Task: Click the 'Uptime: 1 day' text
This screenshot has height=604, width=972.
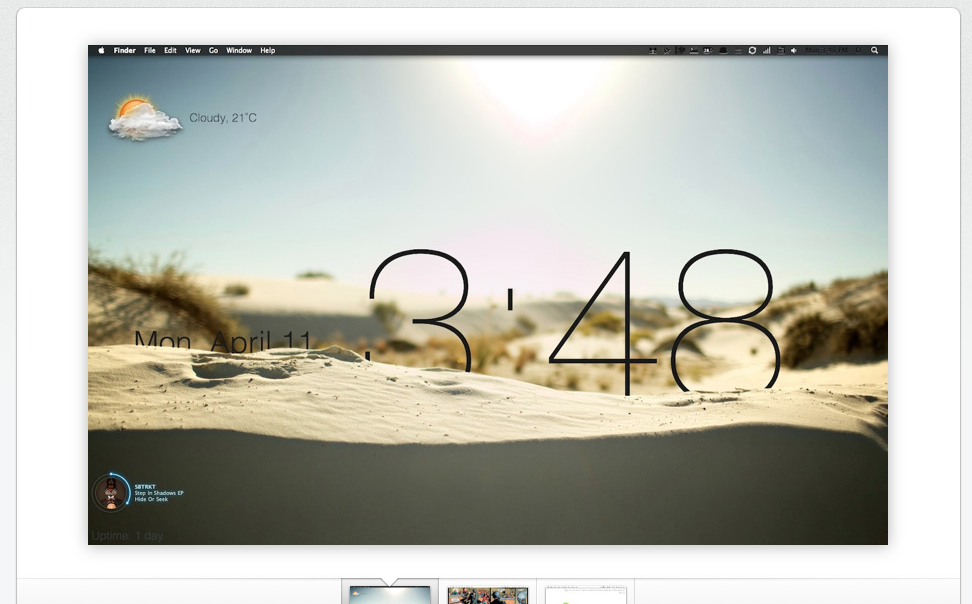Action: pyautogui.click(x=127, y=536)
